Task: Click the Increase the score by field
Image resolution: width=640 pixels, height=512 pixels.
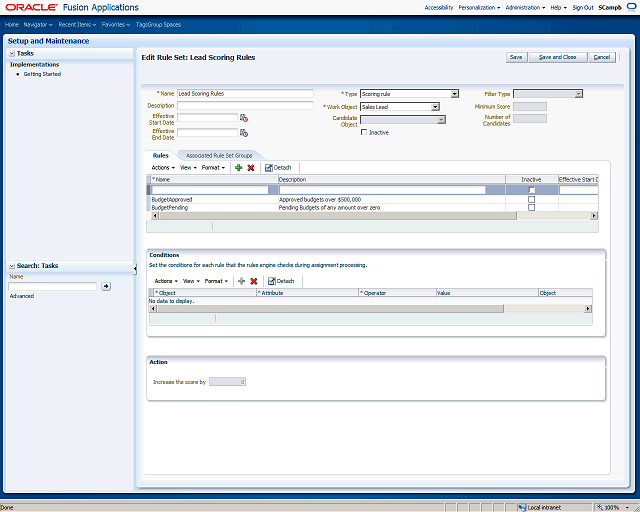Action: (x=227, y=382)
